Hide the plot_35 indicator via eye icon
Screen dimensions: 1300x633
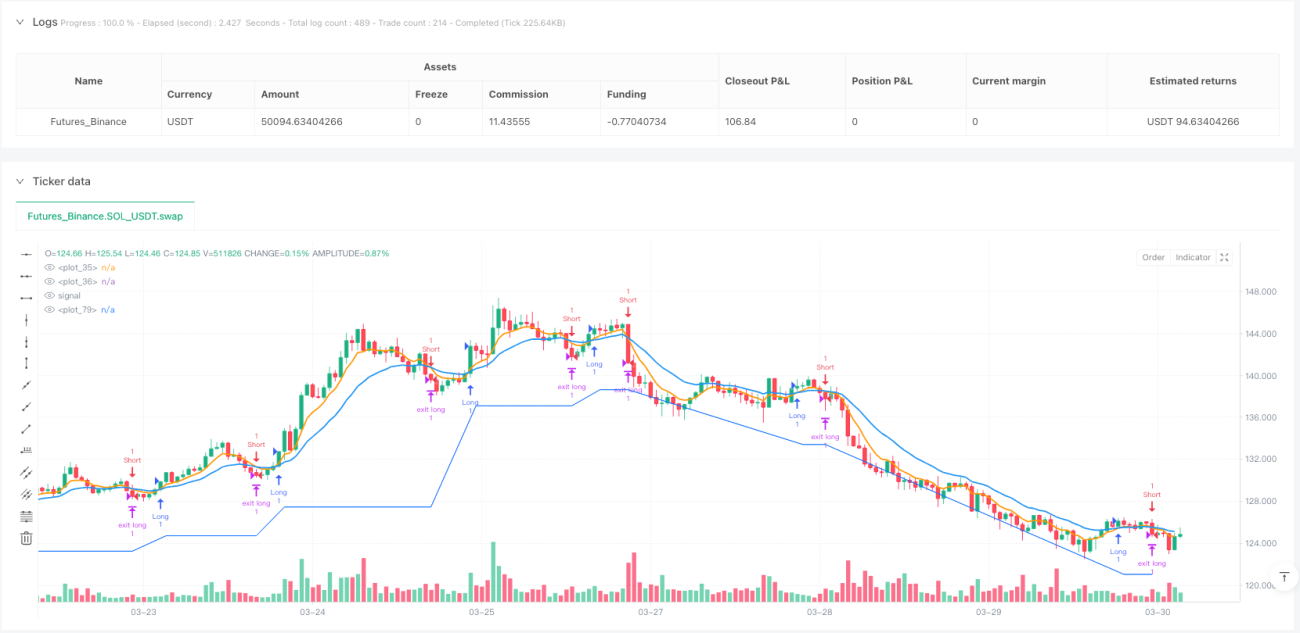coord(51,267)
